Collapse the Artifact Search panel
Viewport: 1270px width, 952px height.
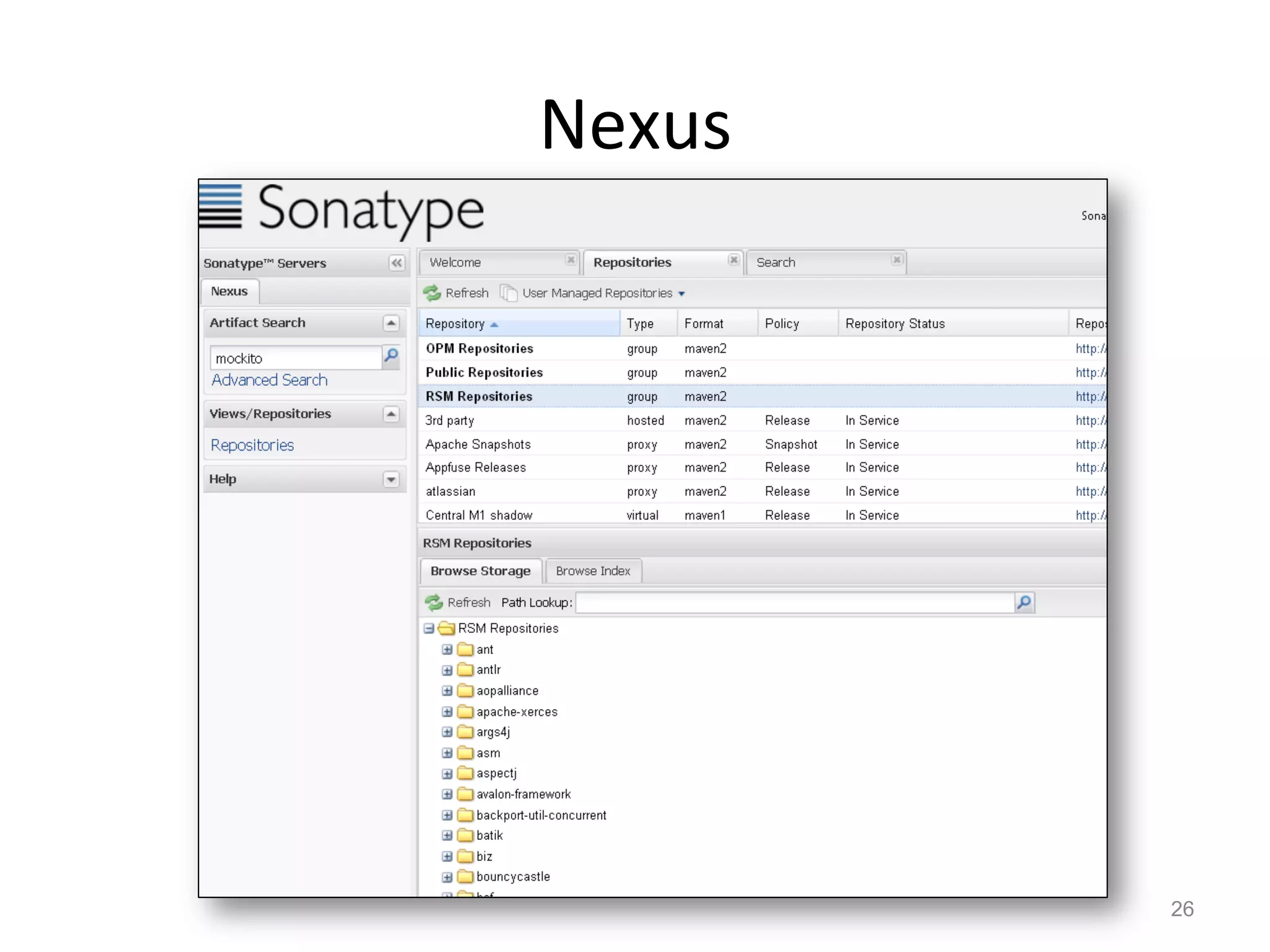click(x=391, y=323)
